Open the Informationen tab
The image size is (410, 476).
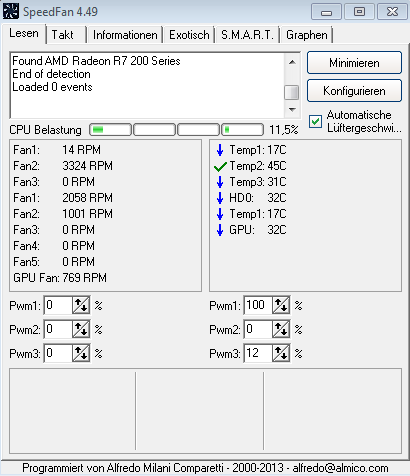(125, 35)
